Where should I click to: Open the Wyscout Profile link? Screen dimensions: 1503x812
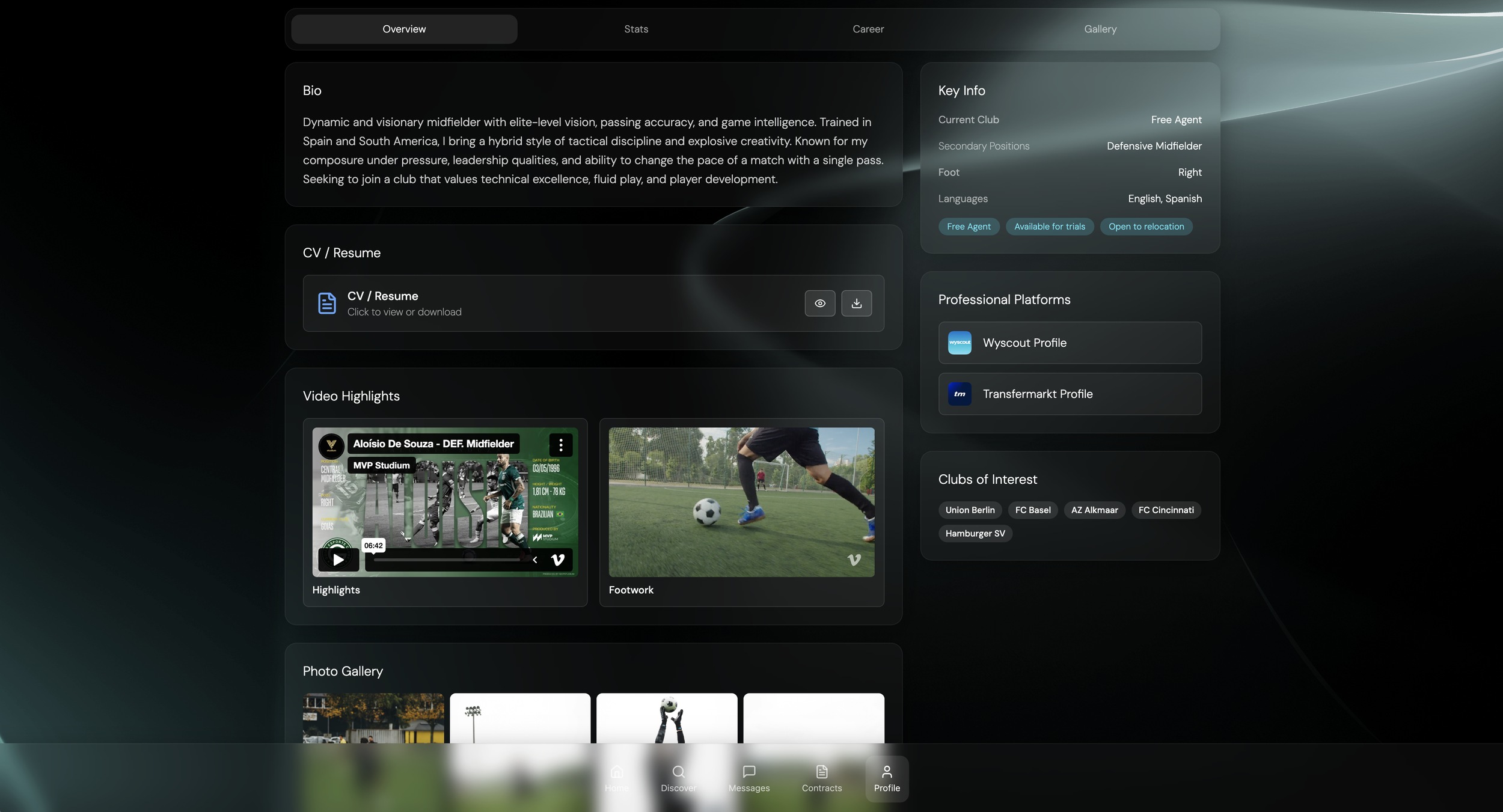tap(1070, 343)
